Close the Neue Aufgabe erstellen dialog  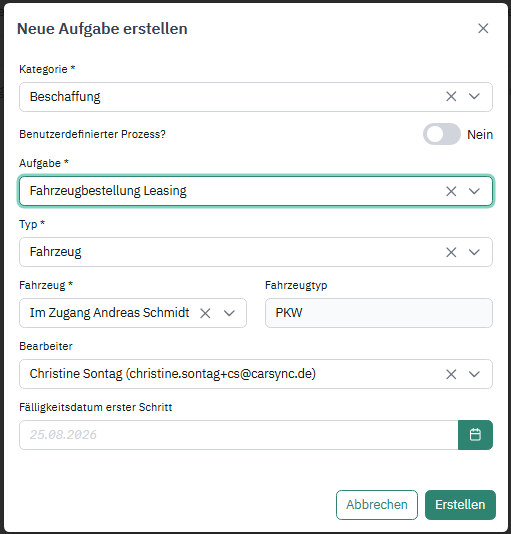[x=483, y=28]
